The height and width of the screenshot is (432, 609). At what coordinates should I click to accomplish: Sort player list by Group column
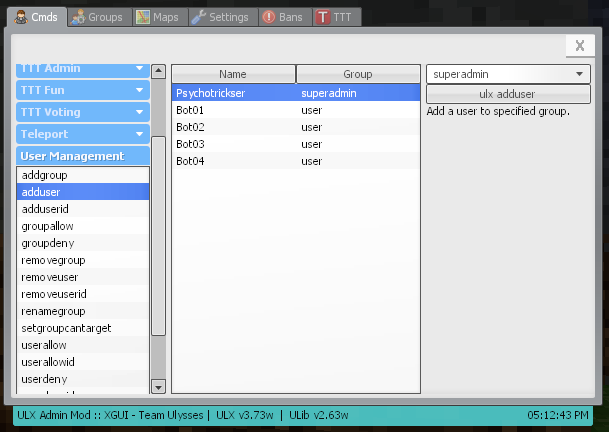[358, 74]
